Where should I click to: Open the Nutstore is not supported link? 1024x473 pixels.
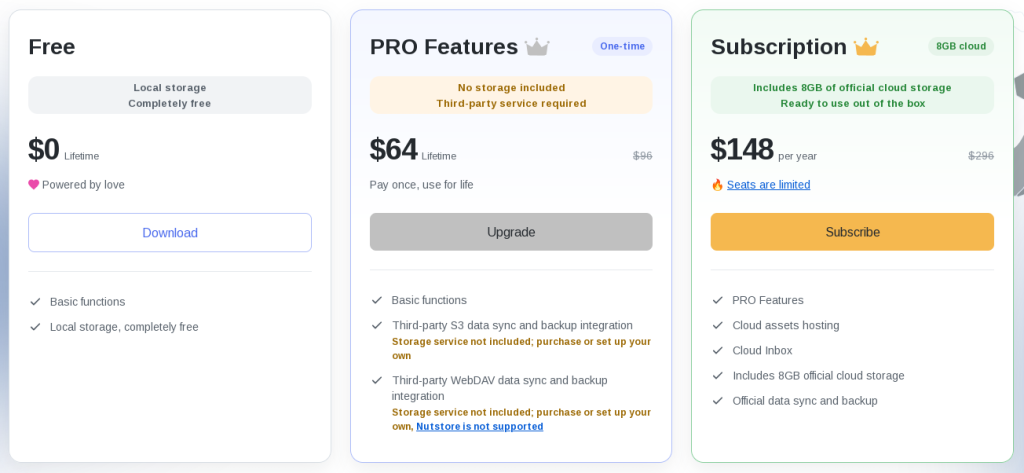pos(480,427)
